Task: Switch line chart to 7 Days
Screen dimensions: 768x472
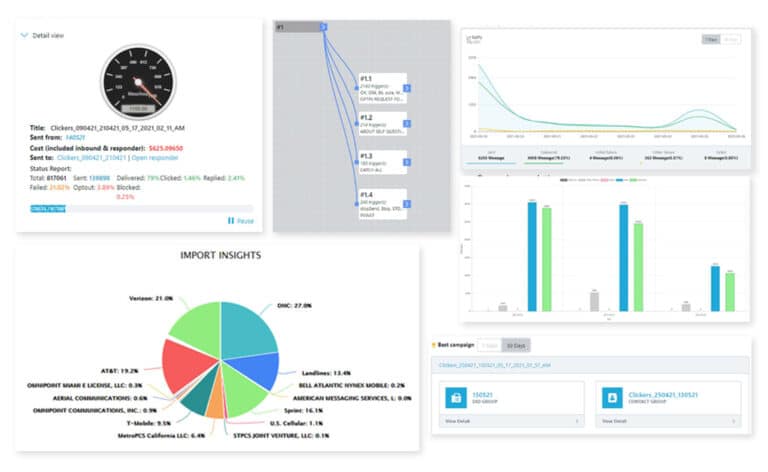Action: (709, 39)
